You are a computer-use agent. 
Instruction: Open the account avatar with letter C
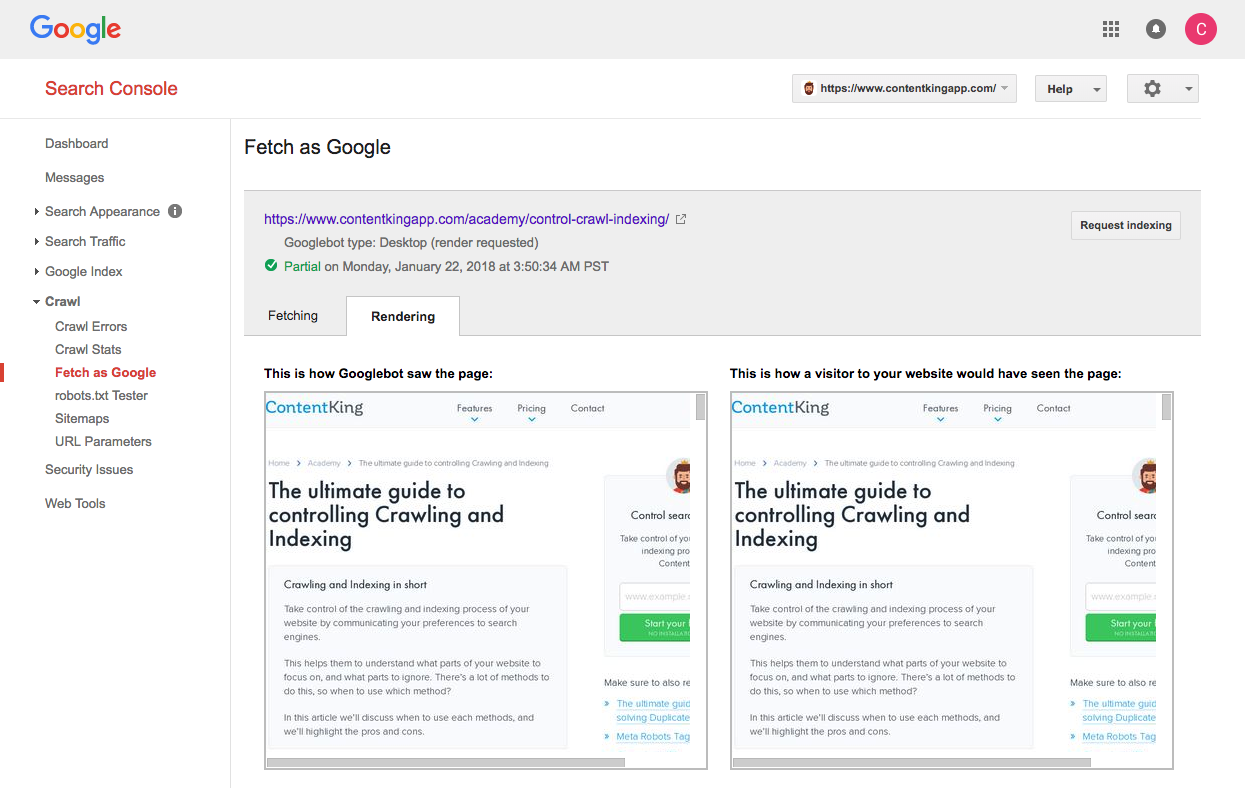1201,29
